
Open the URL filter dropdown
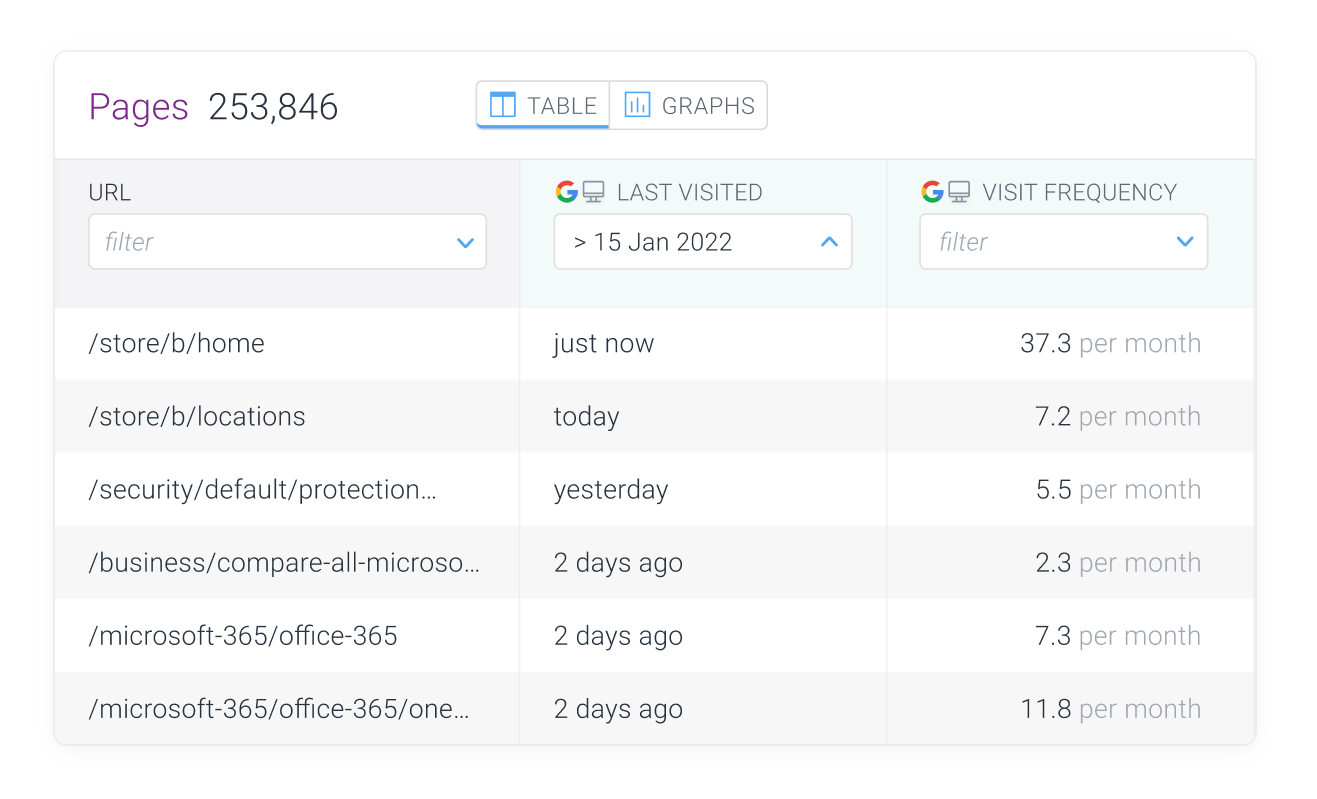coord(464,241)
